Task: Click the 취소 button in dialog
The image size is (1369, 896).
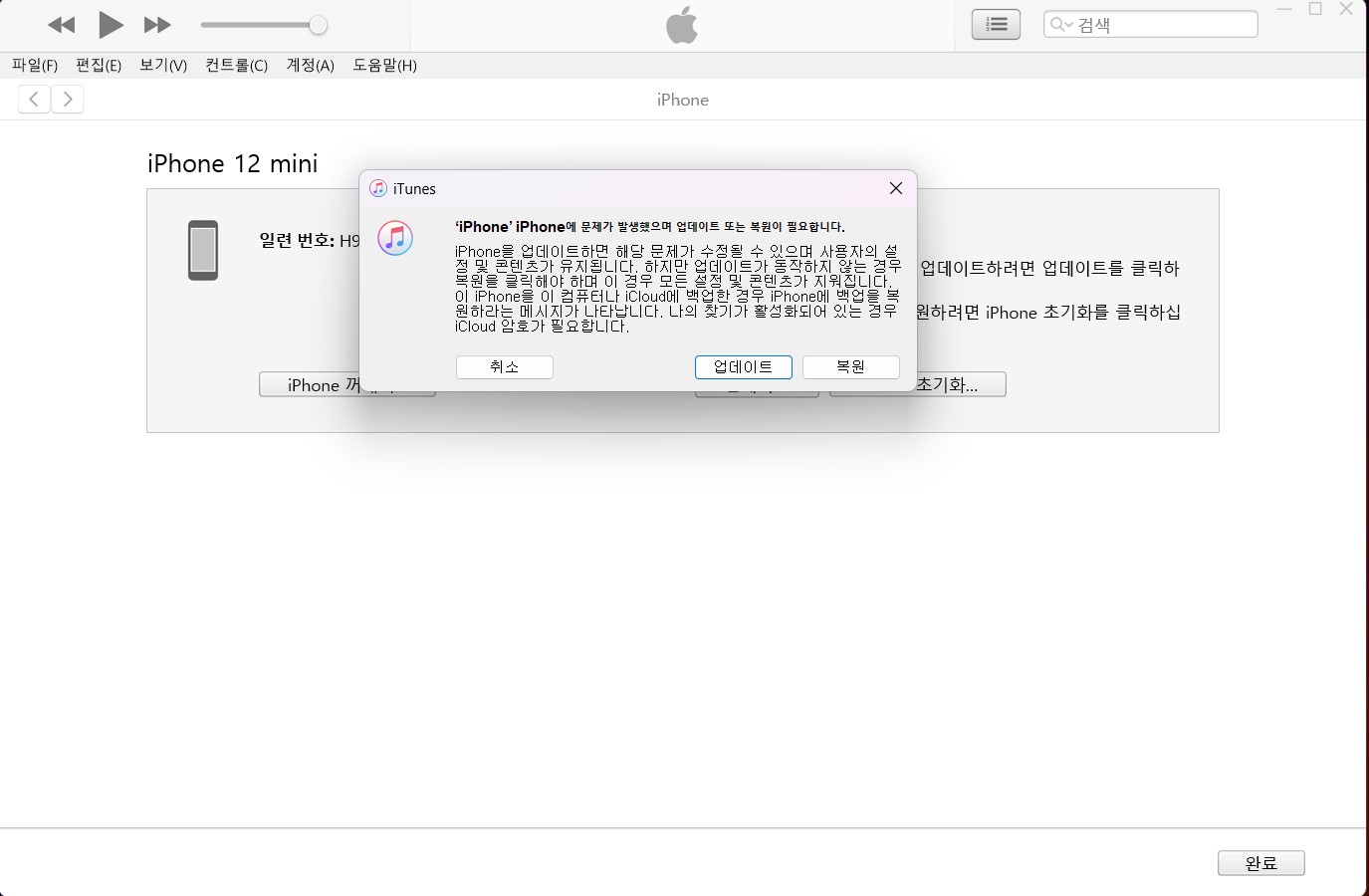Action: point(505,367)
